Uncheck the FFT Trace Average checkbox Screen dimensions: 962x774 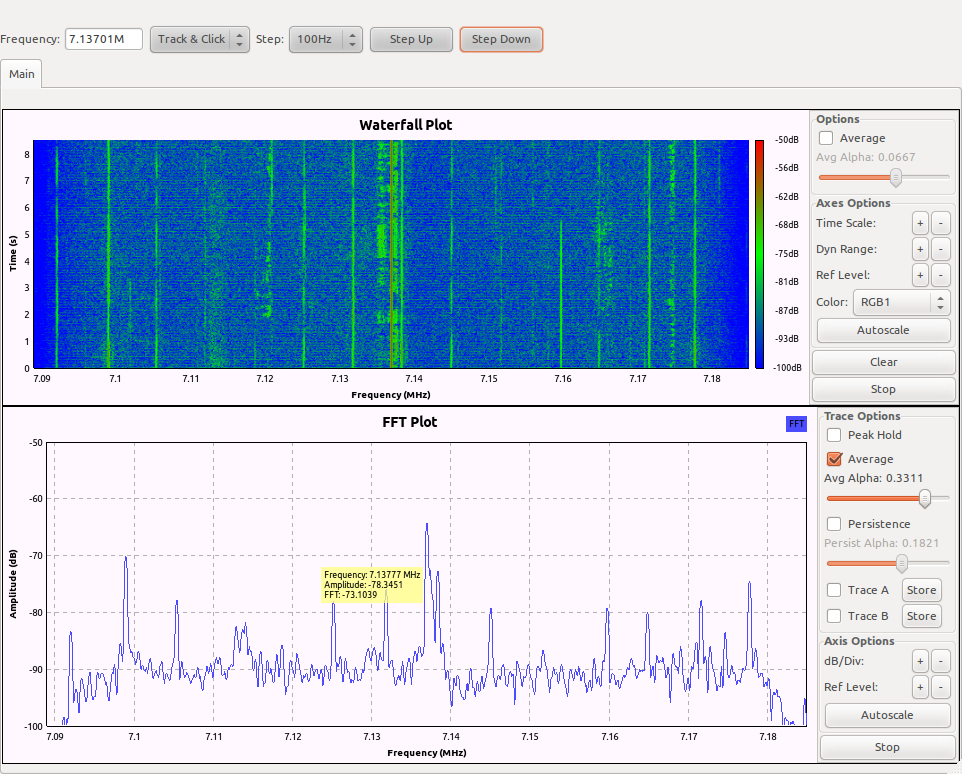pos(834,459)
